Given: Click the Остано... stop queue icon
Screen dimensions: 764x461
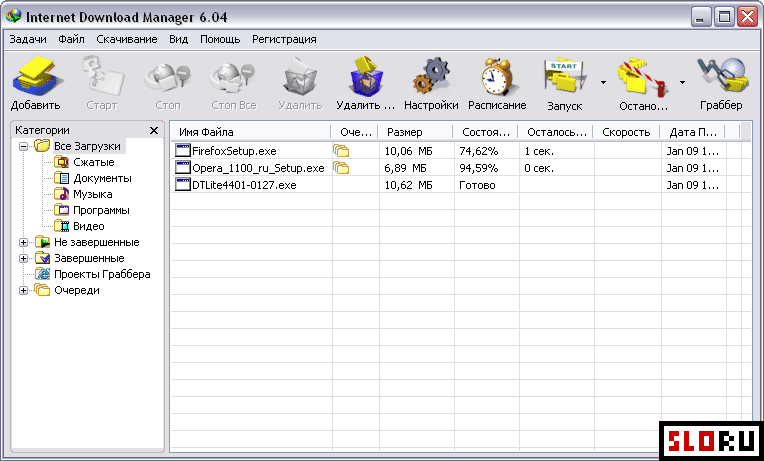Looking at the screenshot, I should pos(643,78).
